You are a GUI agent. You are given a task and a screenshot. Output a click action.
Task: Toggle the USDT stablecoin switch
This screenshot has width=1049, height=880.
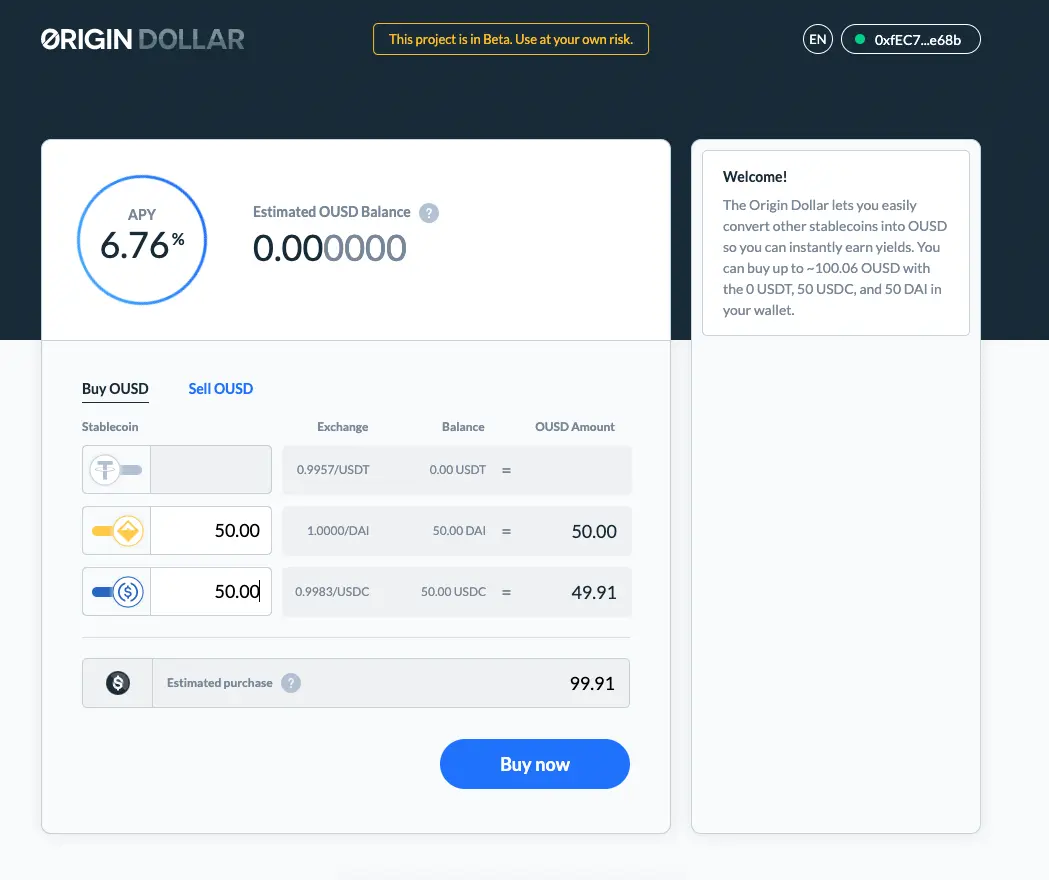click(x=116, y=470)
